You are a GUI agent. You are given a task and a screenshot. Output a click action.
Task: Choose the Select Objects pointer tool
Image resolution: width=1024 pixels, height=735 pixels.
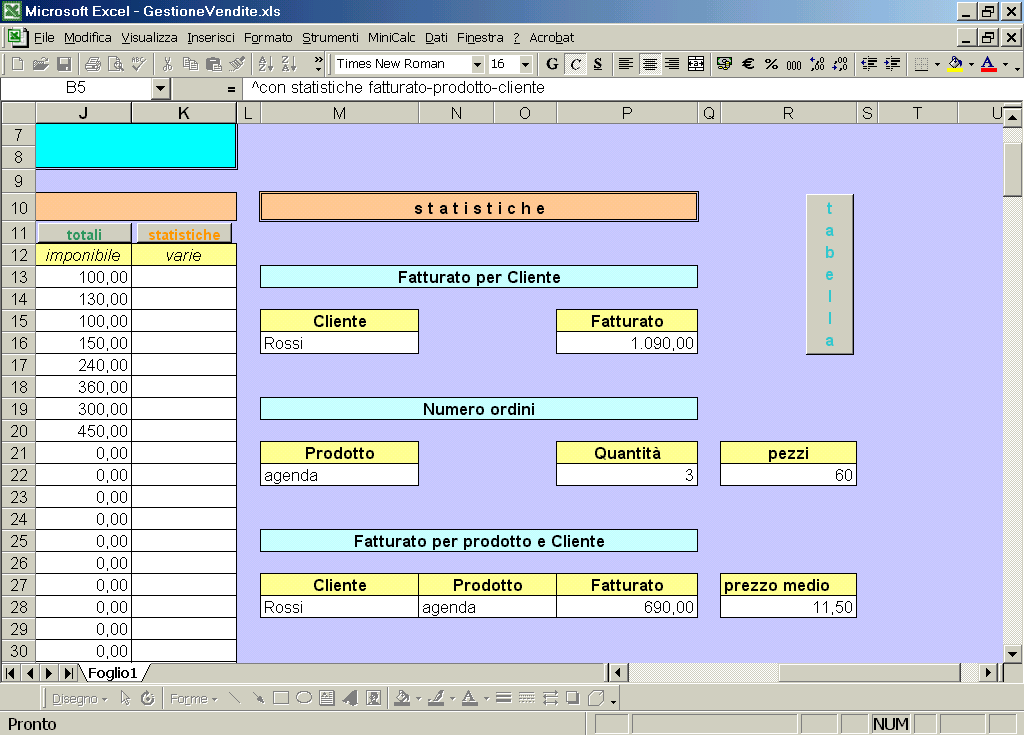(125, 698)
